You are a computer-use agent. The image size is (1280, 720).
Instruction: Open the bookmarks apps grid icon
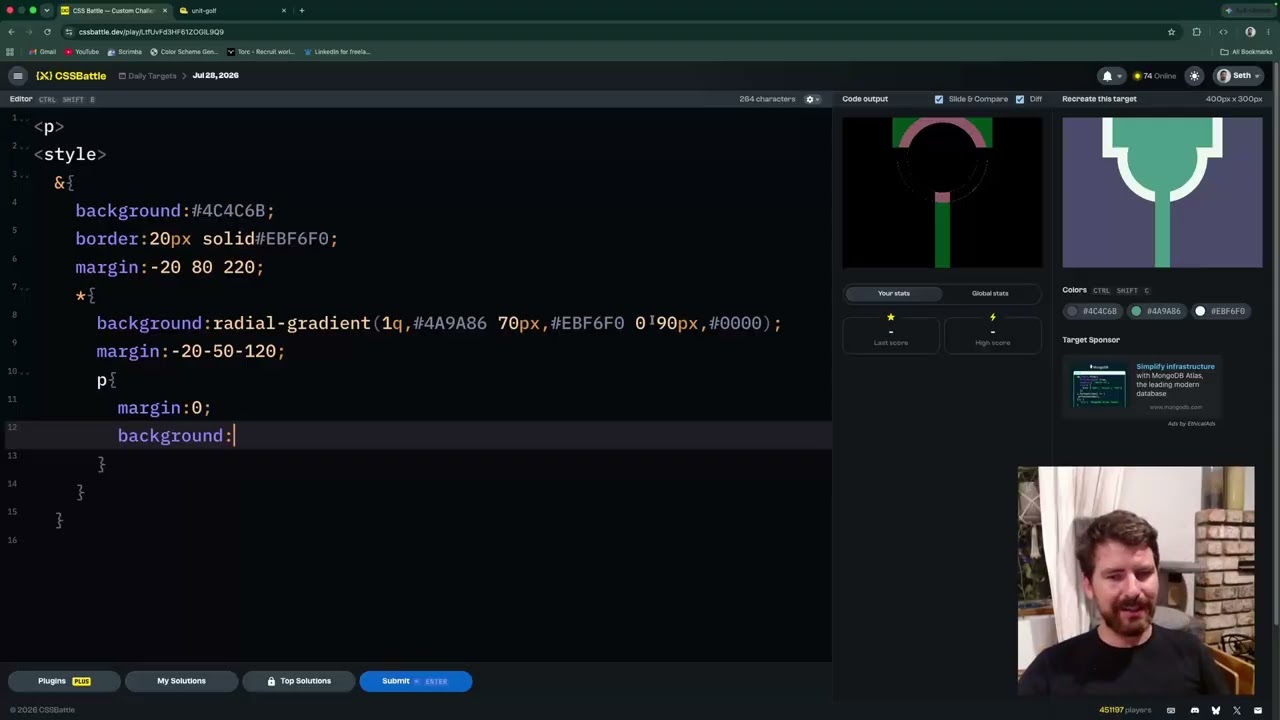[x=10, y=52]
